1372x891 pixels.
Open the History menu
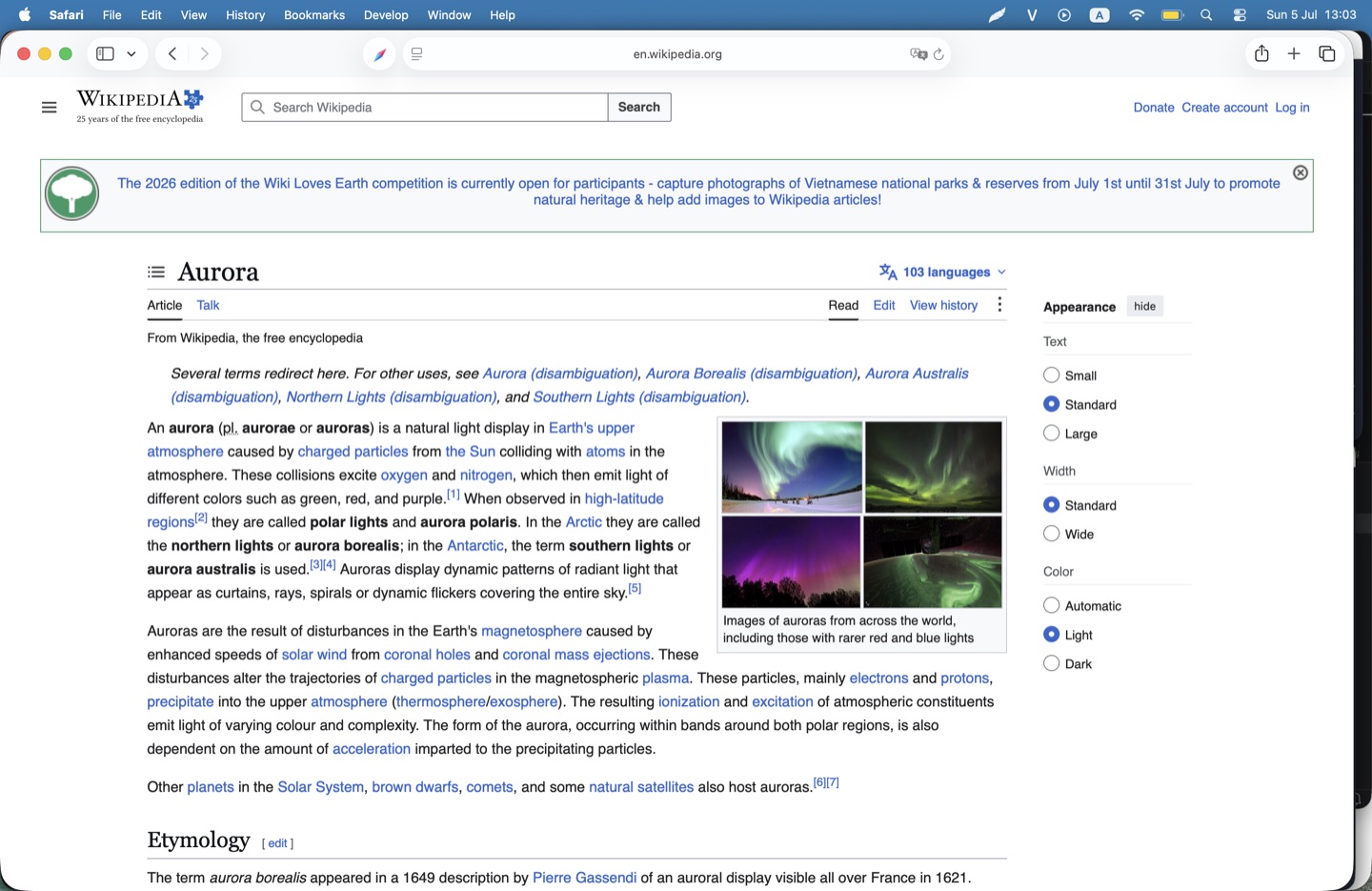[x=245, y=14]
